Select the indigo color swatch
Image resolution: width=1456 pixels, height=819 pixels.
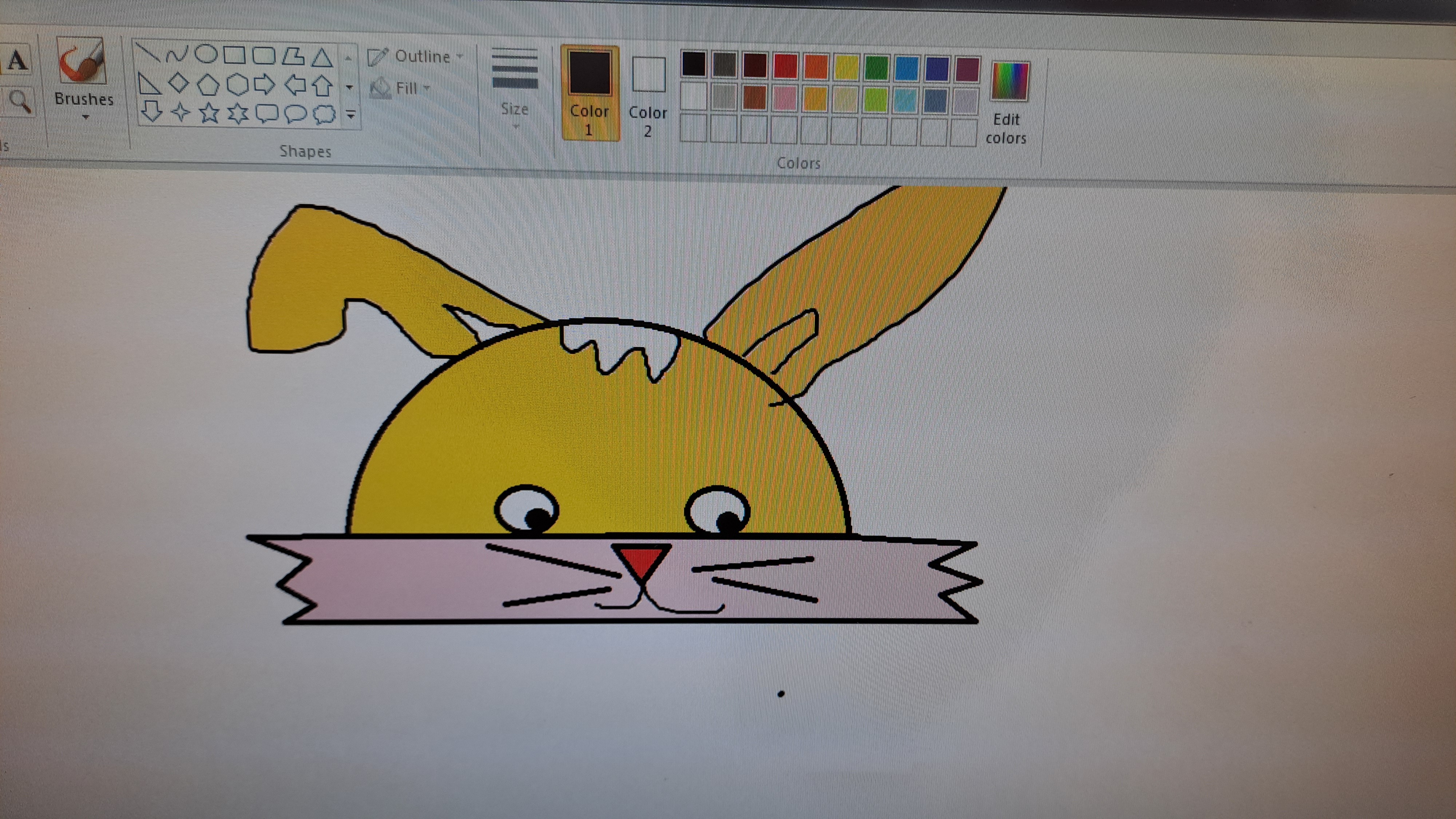point(937,70)
